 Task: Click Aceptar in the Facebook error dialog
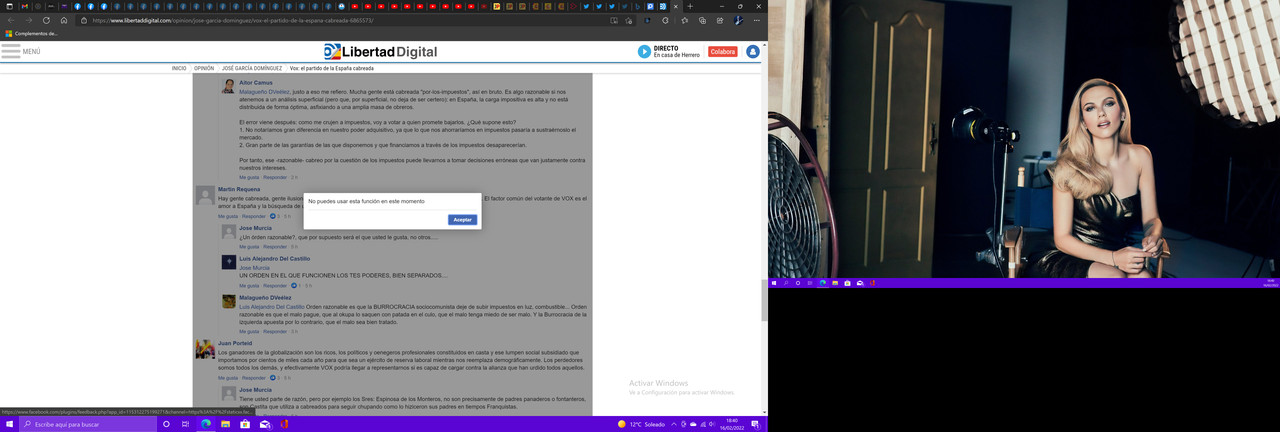click(x=462, y=219)
